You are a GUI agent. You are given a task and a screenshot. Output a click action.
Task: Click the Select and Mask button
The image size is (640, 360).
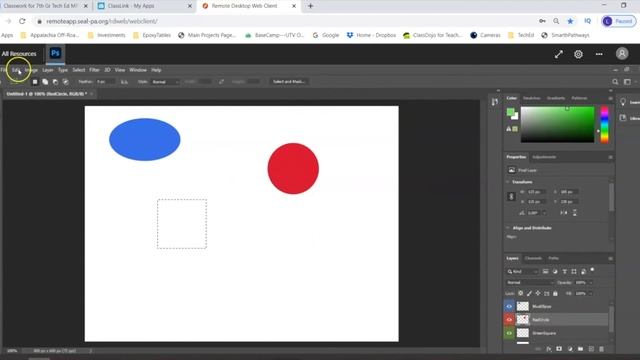pyautogui.click(x=289, y=82)
